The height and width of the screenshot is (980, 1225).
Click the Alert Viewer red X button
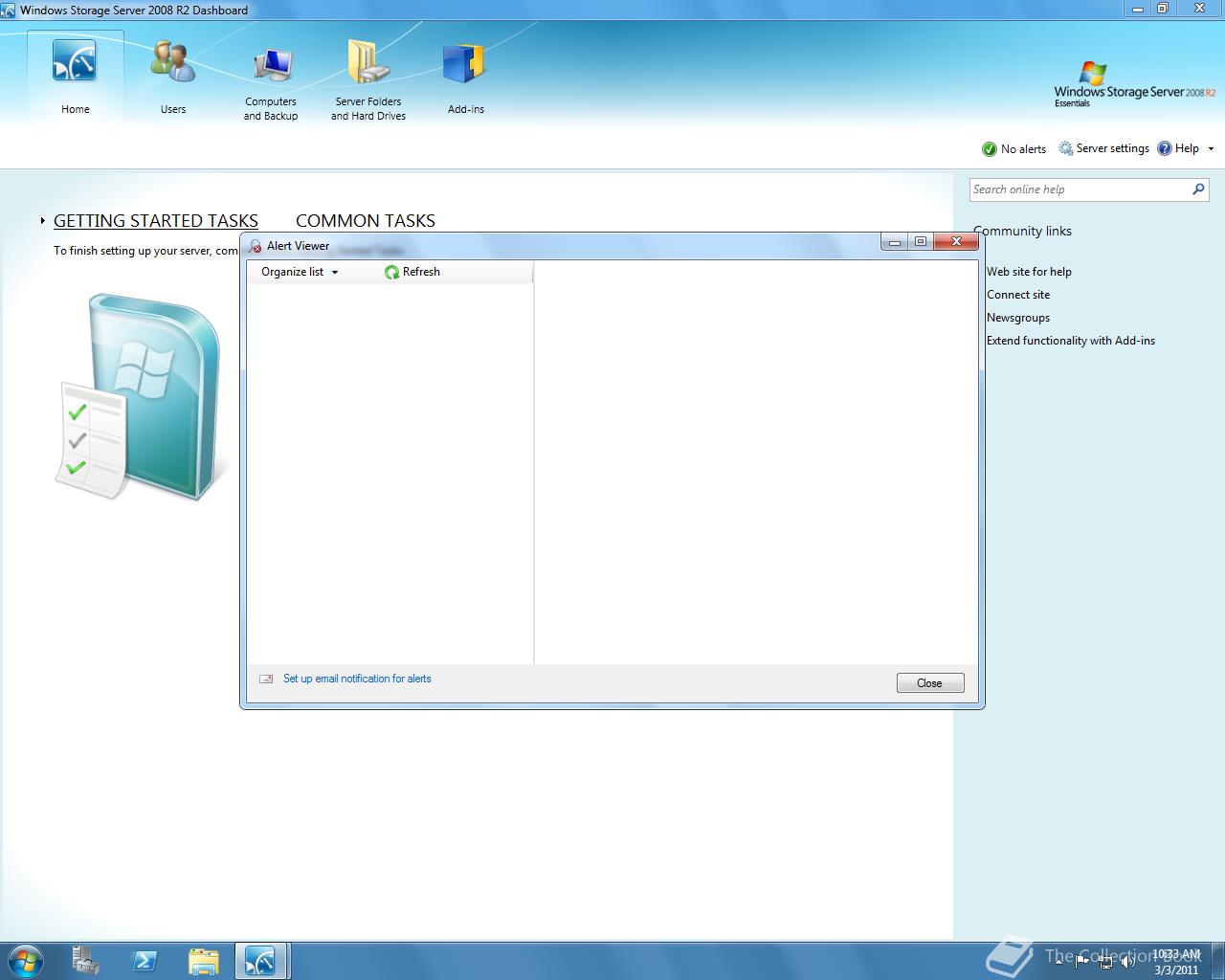click(955, 242)
